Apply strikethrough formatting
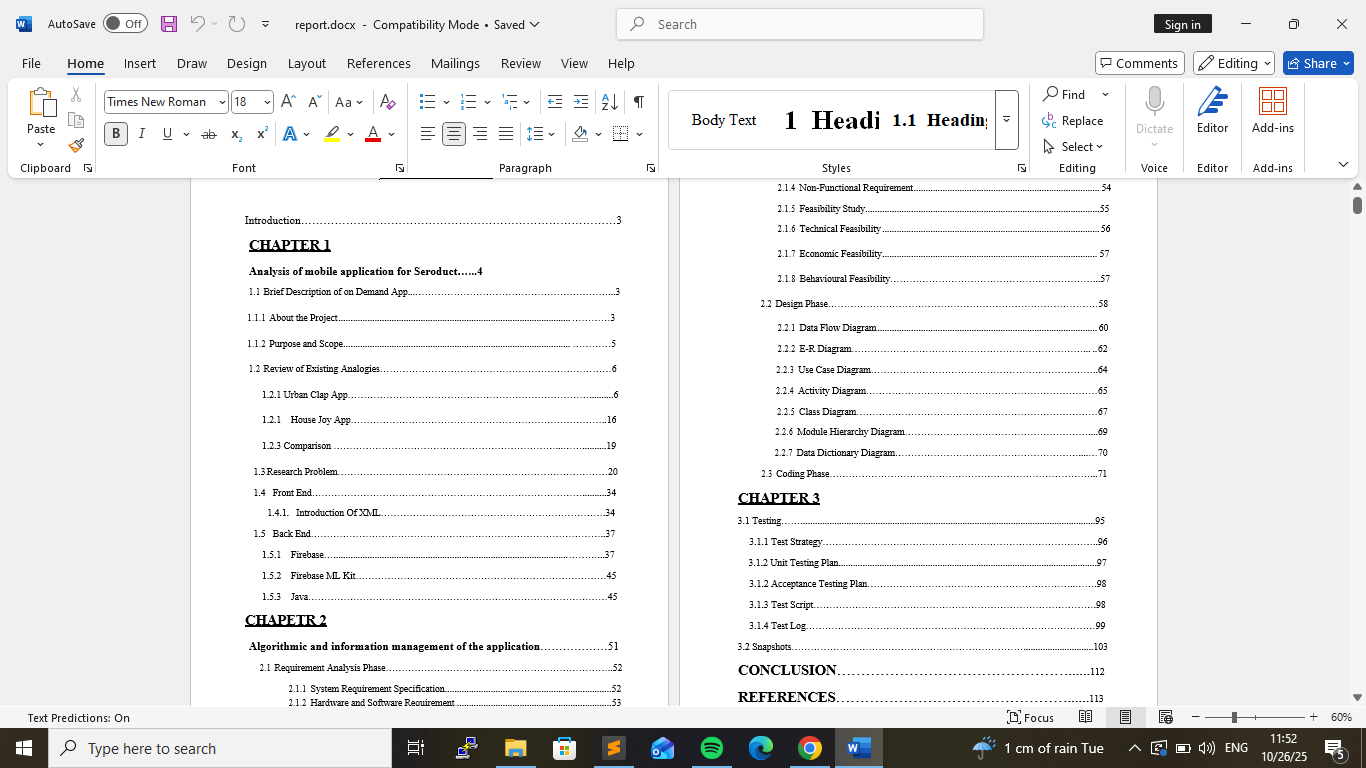 pos(208,134)
